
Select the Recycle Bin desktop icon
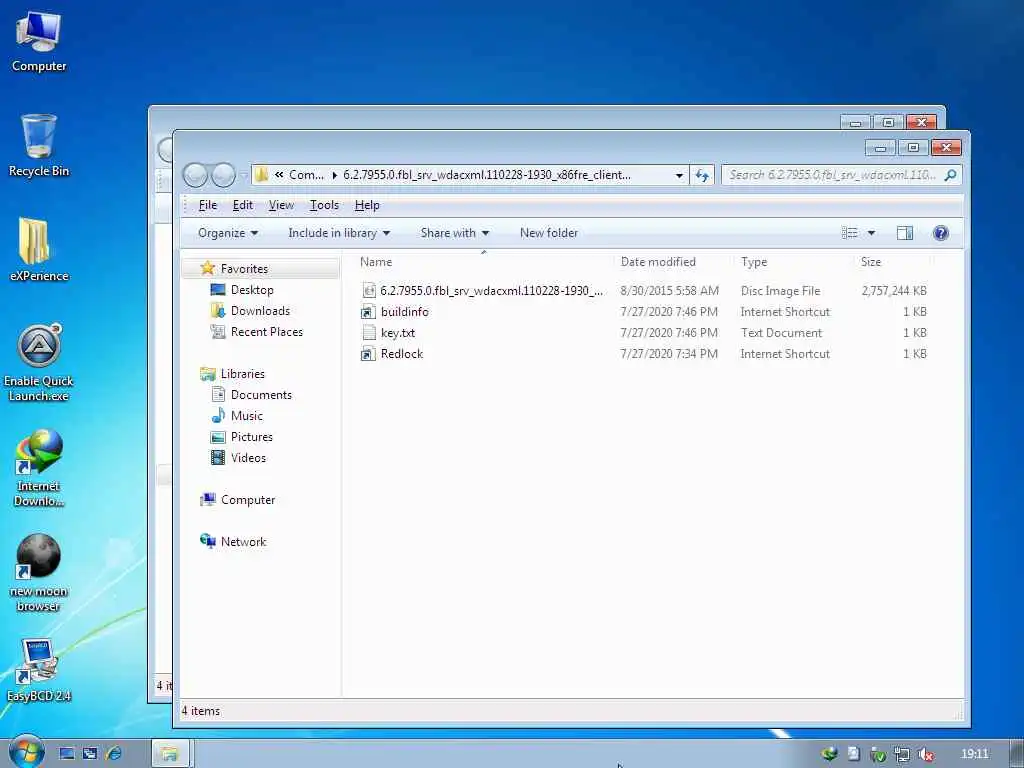39,147
